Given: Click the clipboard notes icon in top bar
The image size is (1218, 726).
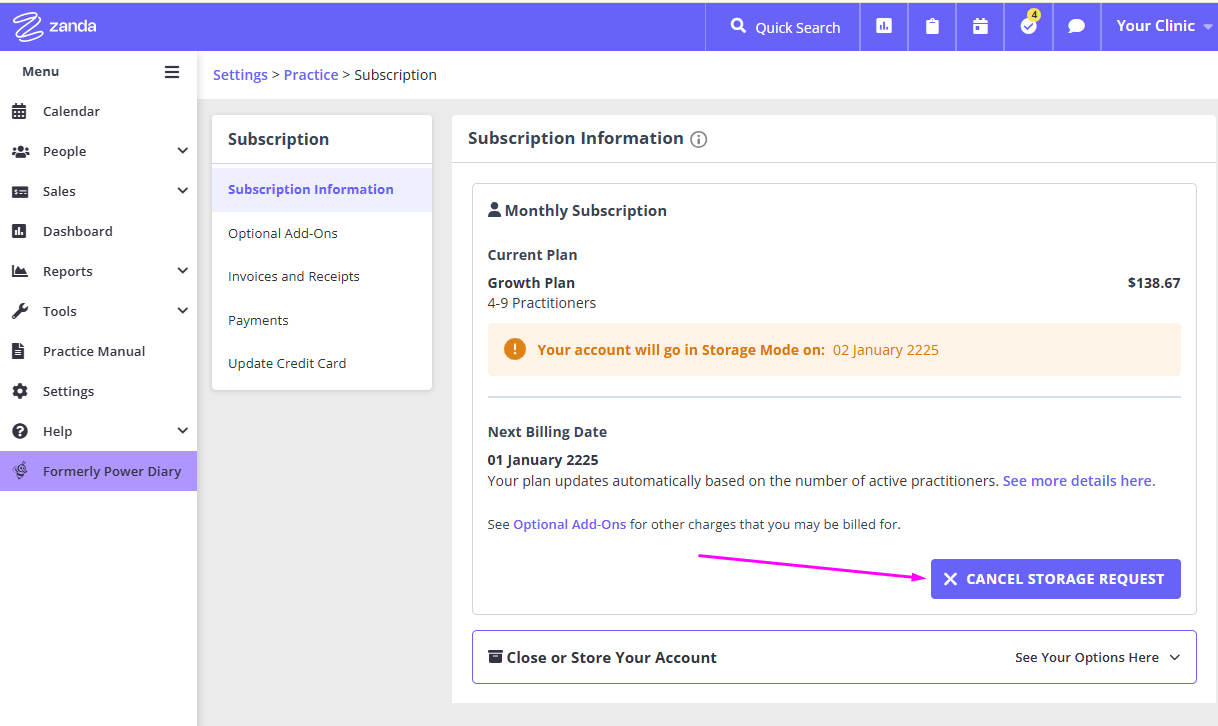Looking at the screenshot, I should coord(931,26).
